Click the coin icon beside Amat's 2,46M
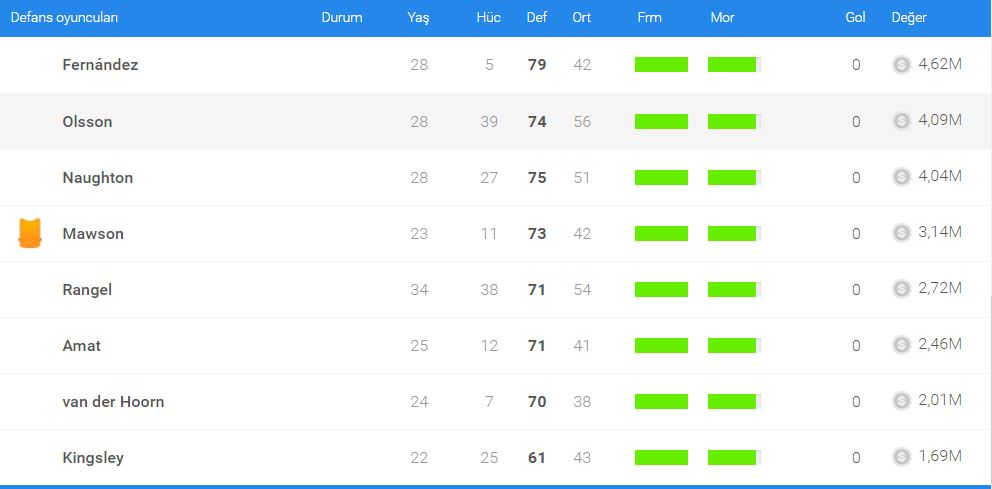 pos(901,345)
